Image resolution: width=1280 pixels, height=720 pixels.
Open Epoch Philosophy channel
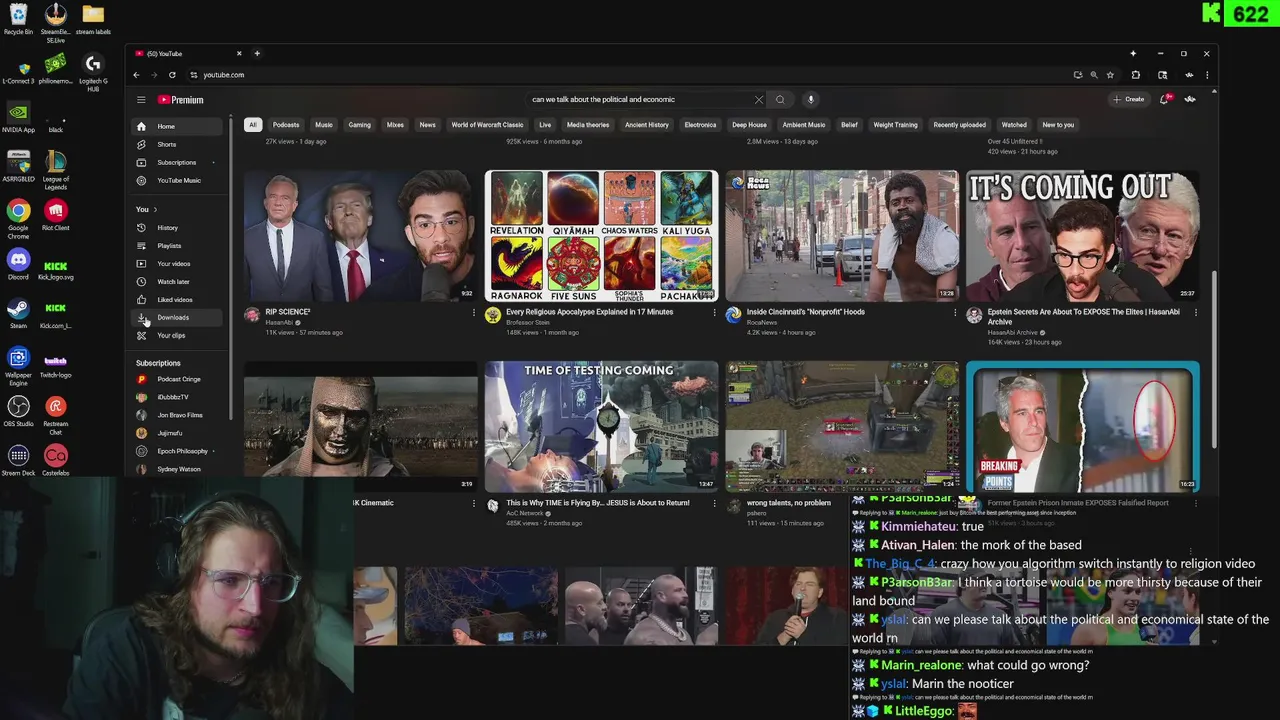pyautogui.click(x=178, y=451)
